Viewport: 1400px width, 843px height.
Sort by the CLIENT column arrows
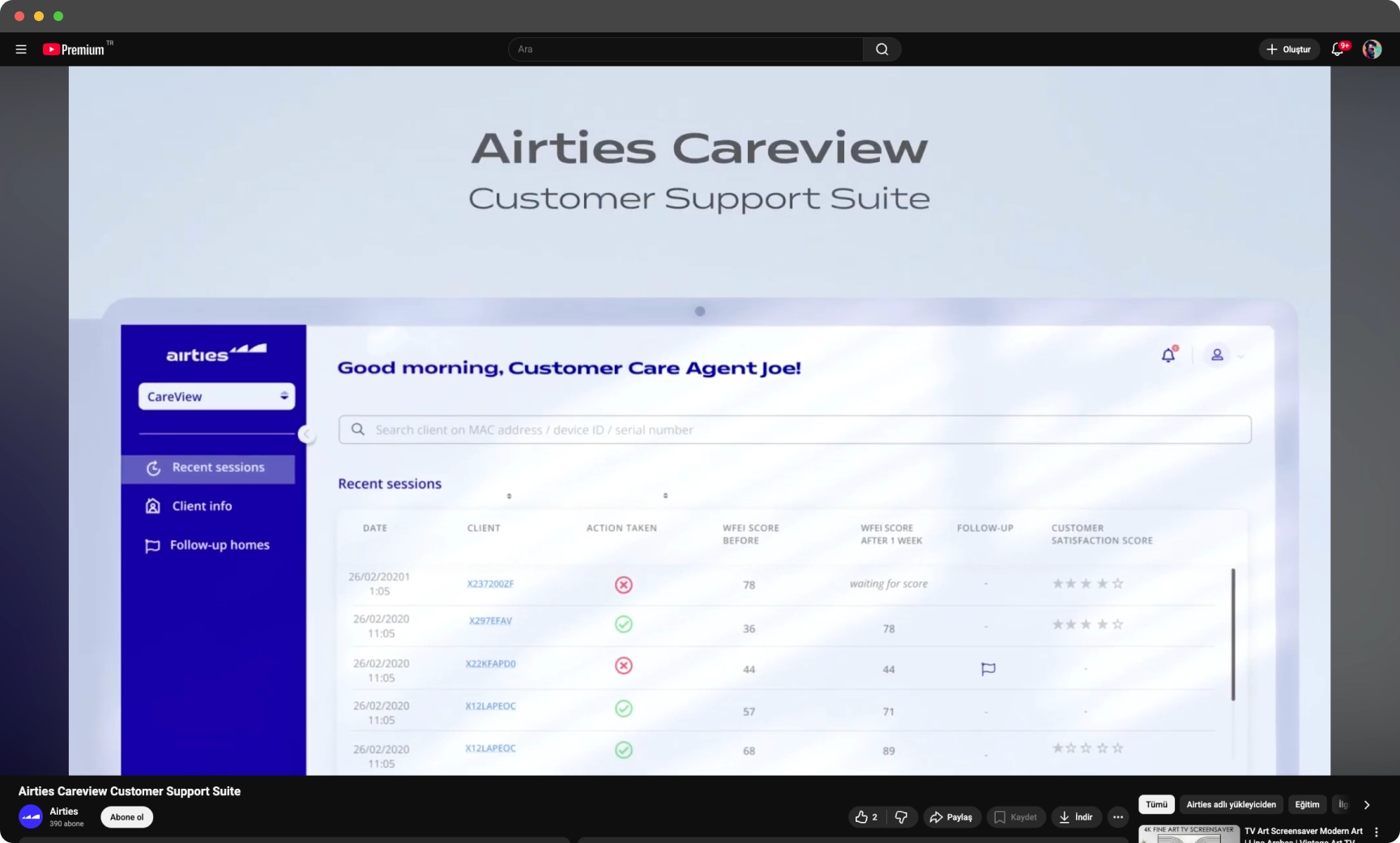pos(509,496)
